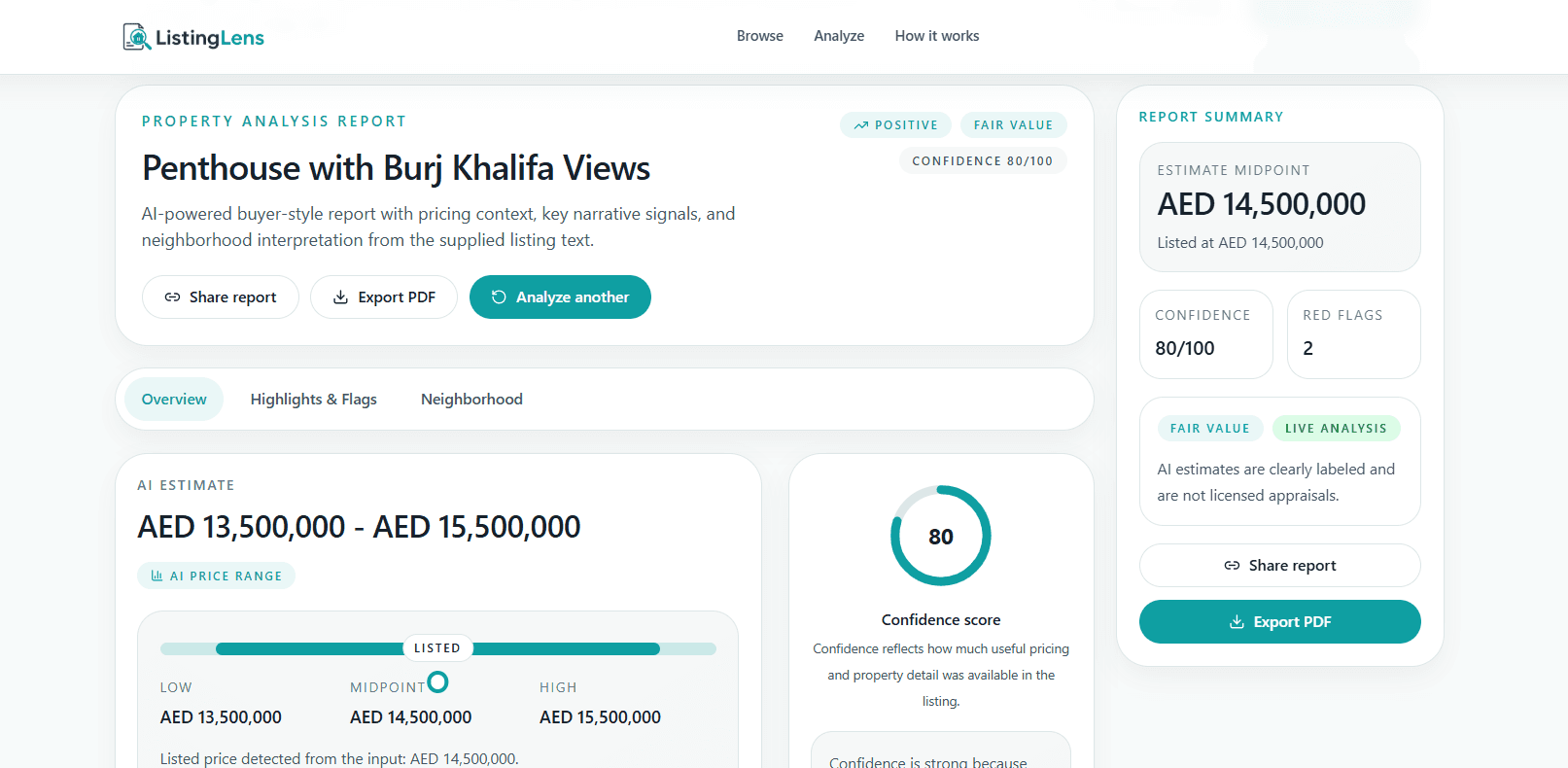Click the sidebar Confidence 80/100 card
Image resolution: width=1568 pixels, height=768 pixels.
pyautogui.click(x=1205, y=334)
